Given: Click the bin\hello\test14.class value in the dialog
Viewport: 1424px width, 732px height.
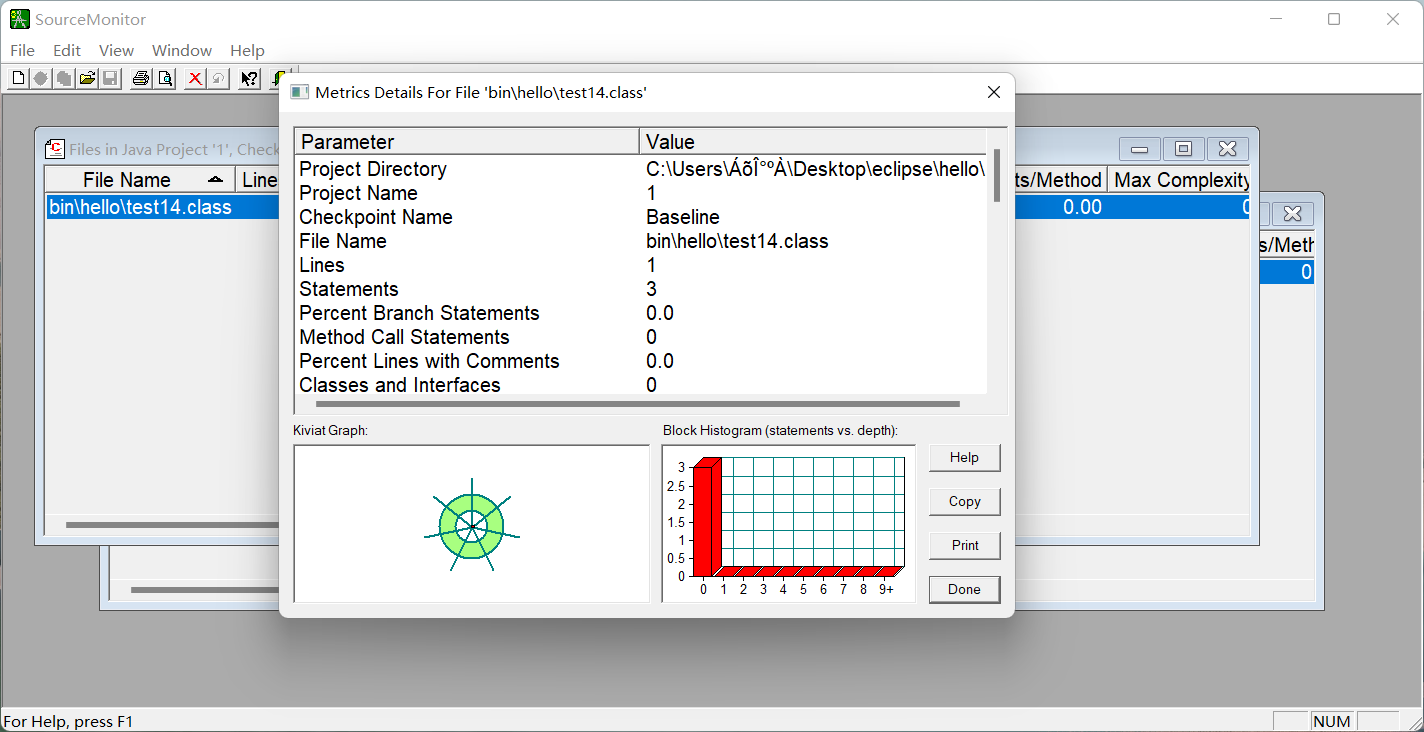Looking at the screenshot, I should tap(737, 241).
